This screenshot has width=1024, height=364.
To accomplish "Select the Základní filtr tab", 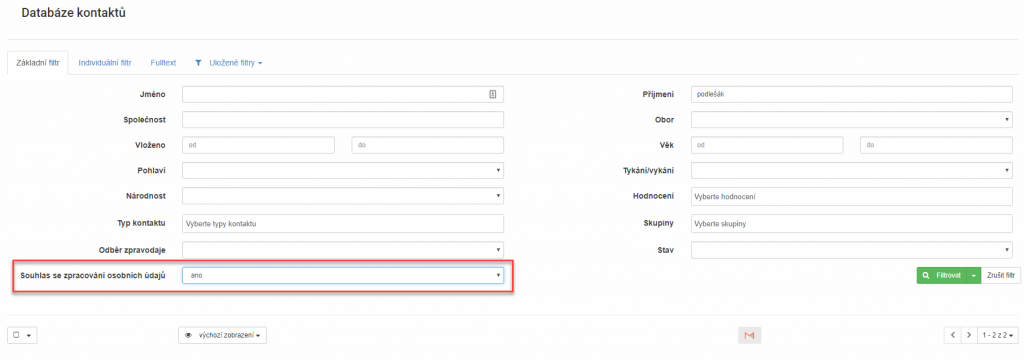I will pyautogui.click(x=37, y=63).
